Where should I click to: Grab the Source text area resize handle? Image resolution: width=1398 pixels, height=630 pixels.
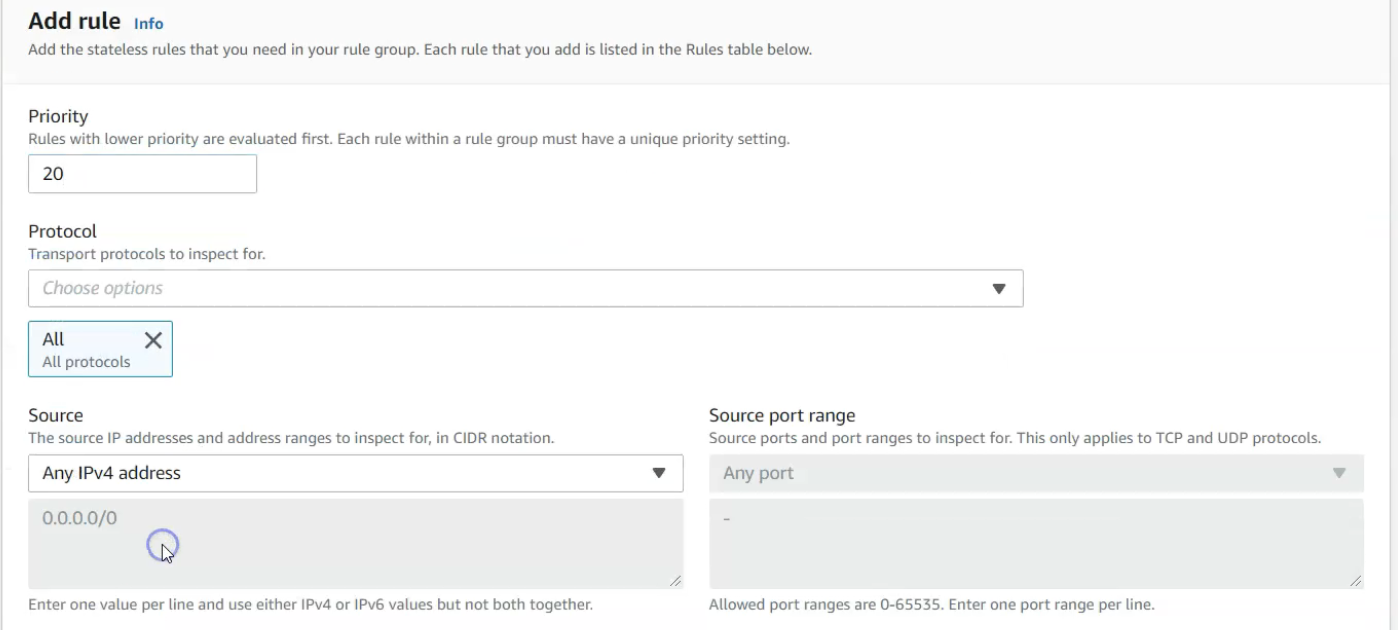click(676, 581)
